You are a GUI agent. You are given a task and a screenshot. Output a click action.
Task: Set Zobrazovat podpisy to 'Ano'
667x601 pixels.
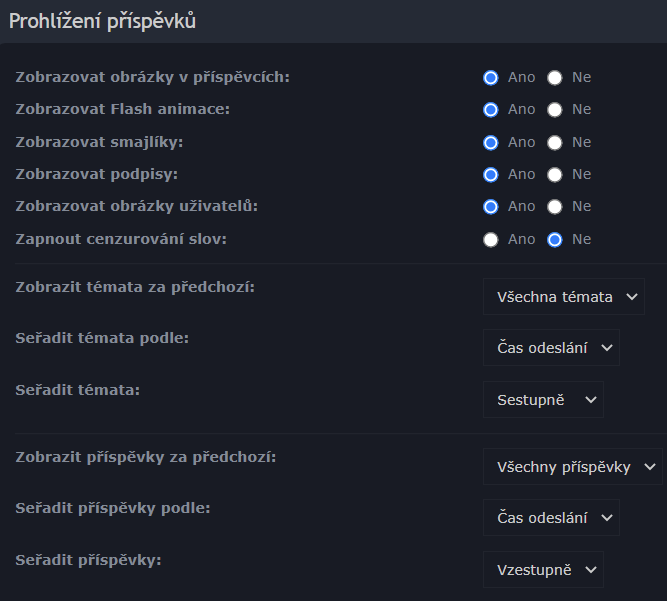tap(490, 174)
